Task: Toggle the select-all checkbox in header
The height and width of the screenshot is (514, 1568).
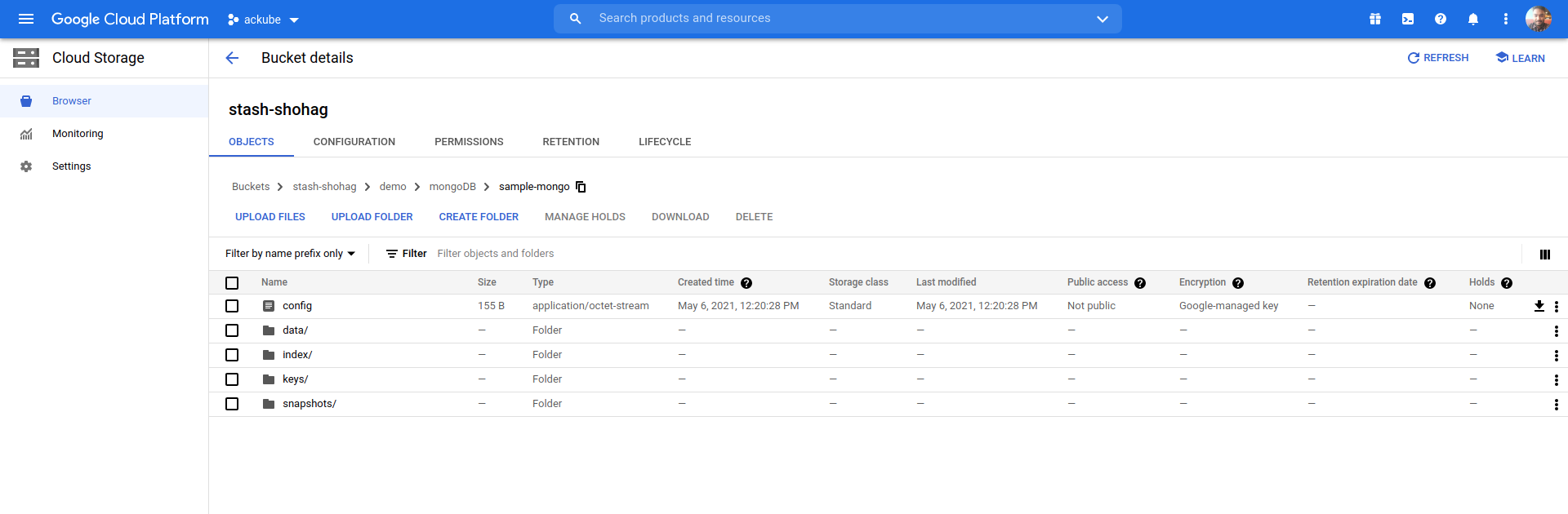Action: [x=232, y=283]
